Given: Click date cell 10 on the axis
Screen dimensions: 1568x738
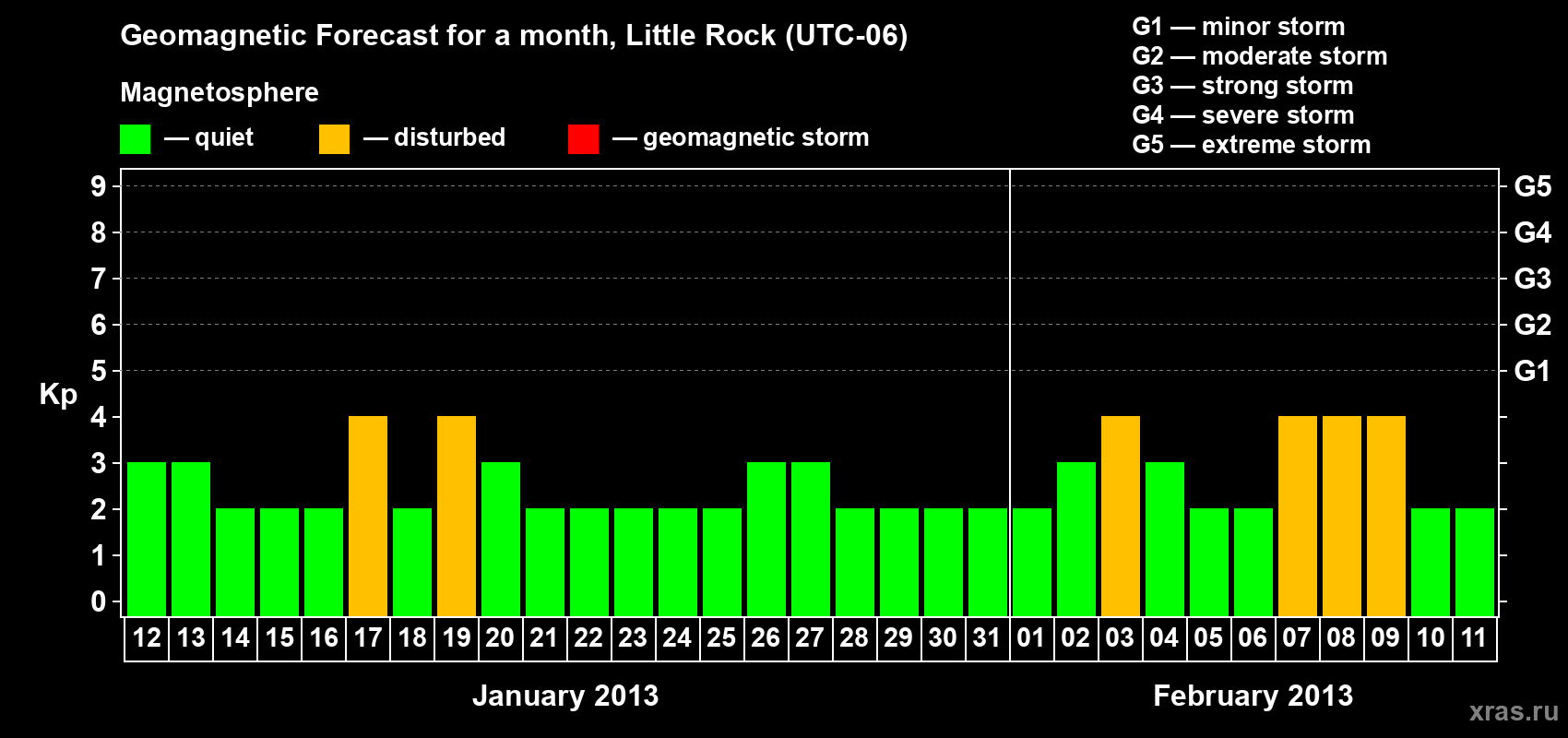Looking at the screenshot, I should tap(1431, 638).
